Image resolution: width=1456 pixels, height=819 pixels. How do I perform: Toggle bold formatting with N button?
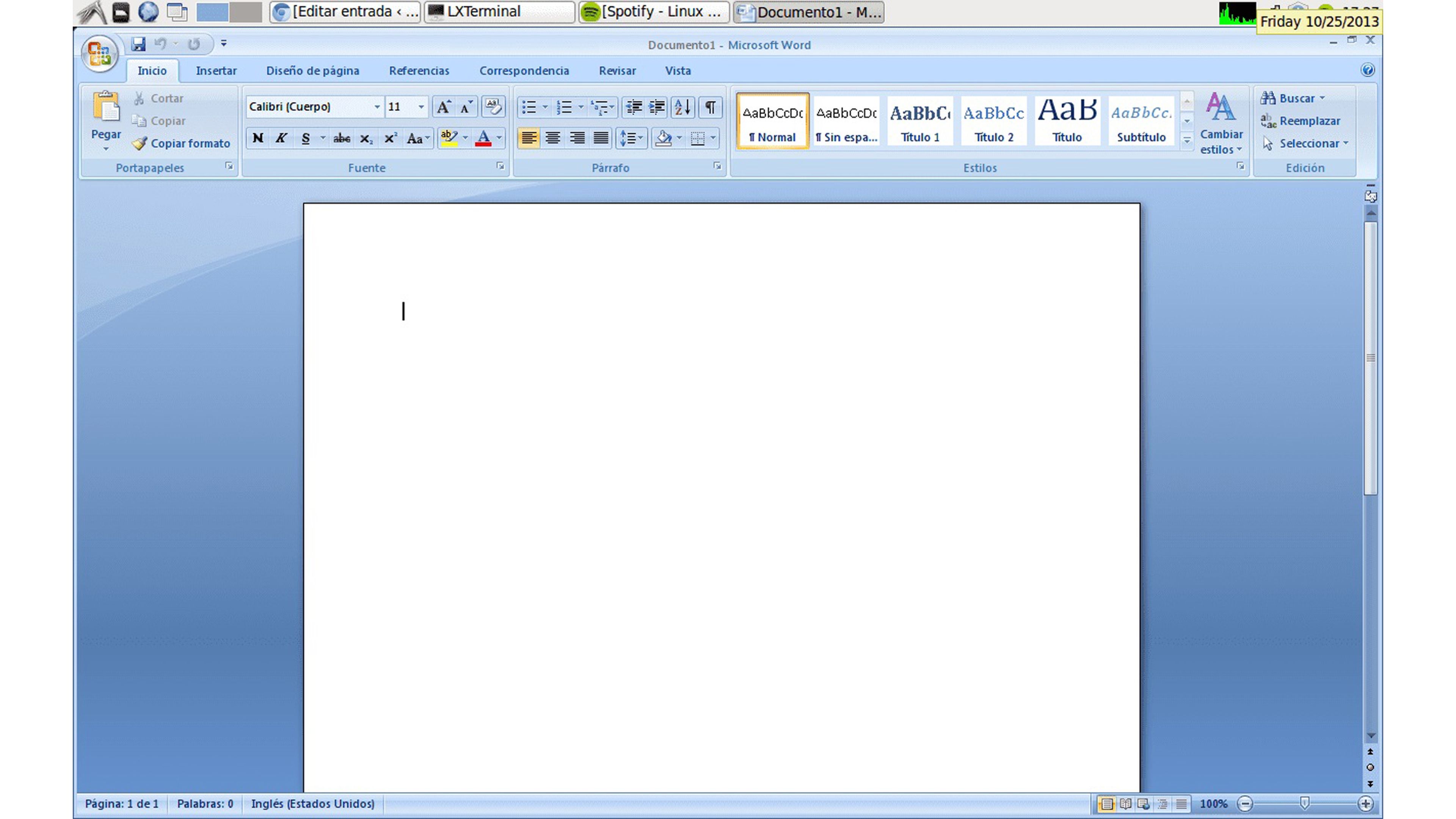[x=258, y=138]
